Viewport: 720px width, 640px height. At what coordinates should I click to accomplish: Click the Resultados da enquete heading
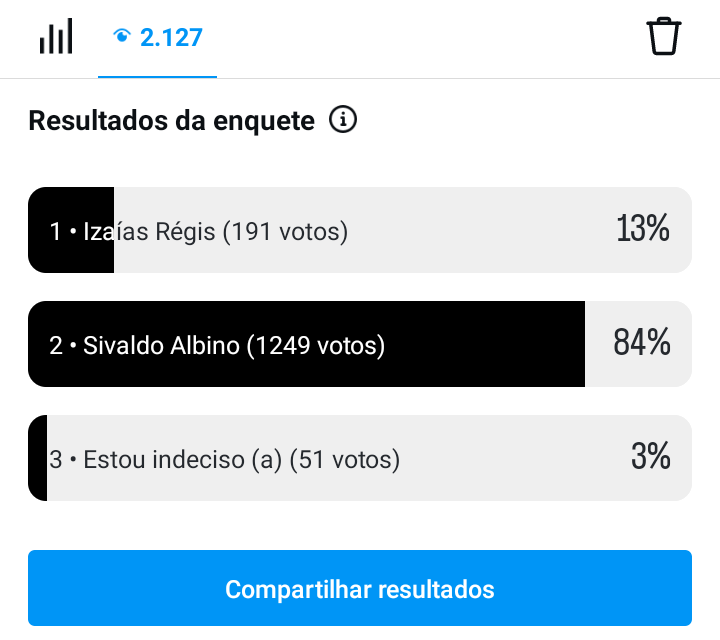[172, 121]
